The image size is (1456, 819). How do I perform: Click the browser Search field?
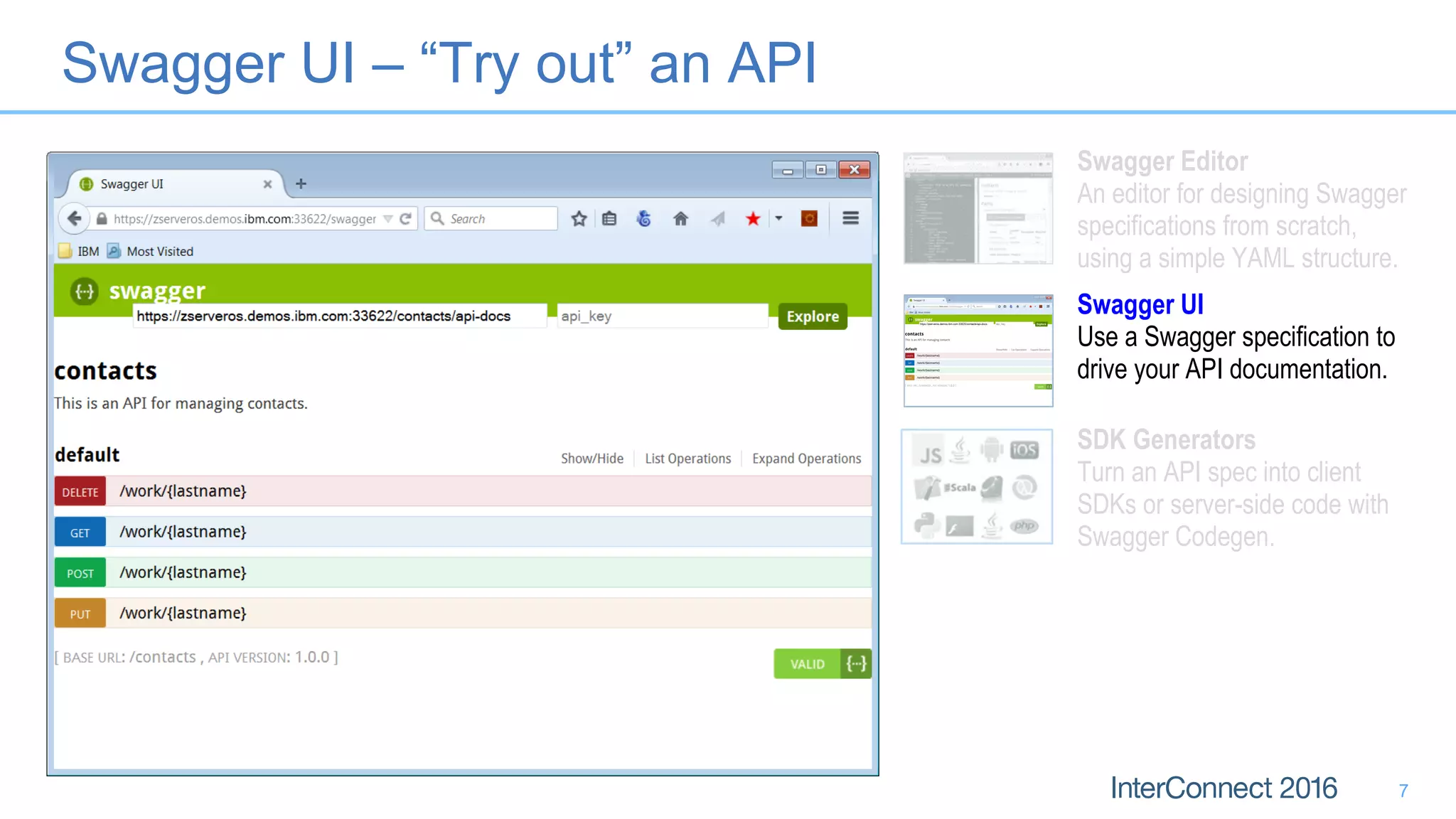[491, 218]
